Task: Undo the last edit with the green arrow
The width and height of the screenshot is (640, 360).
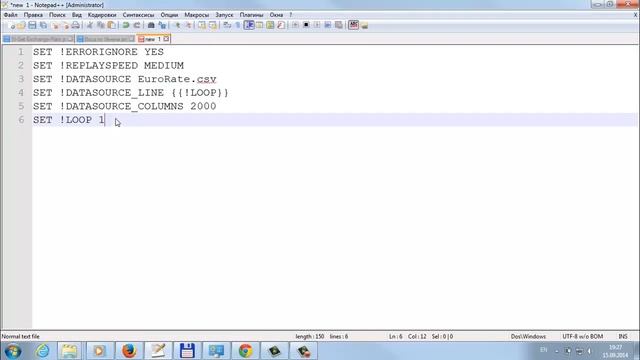Action: (126, 25)
